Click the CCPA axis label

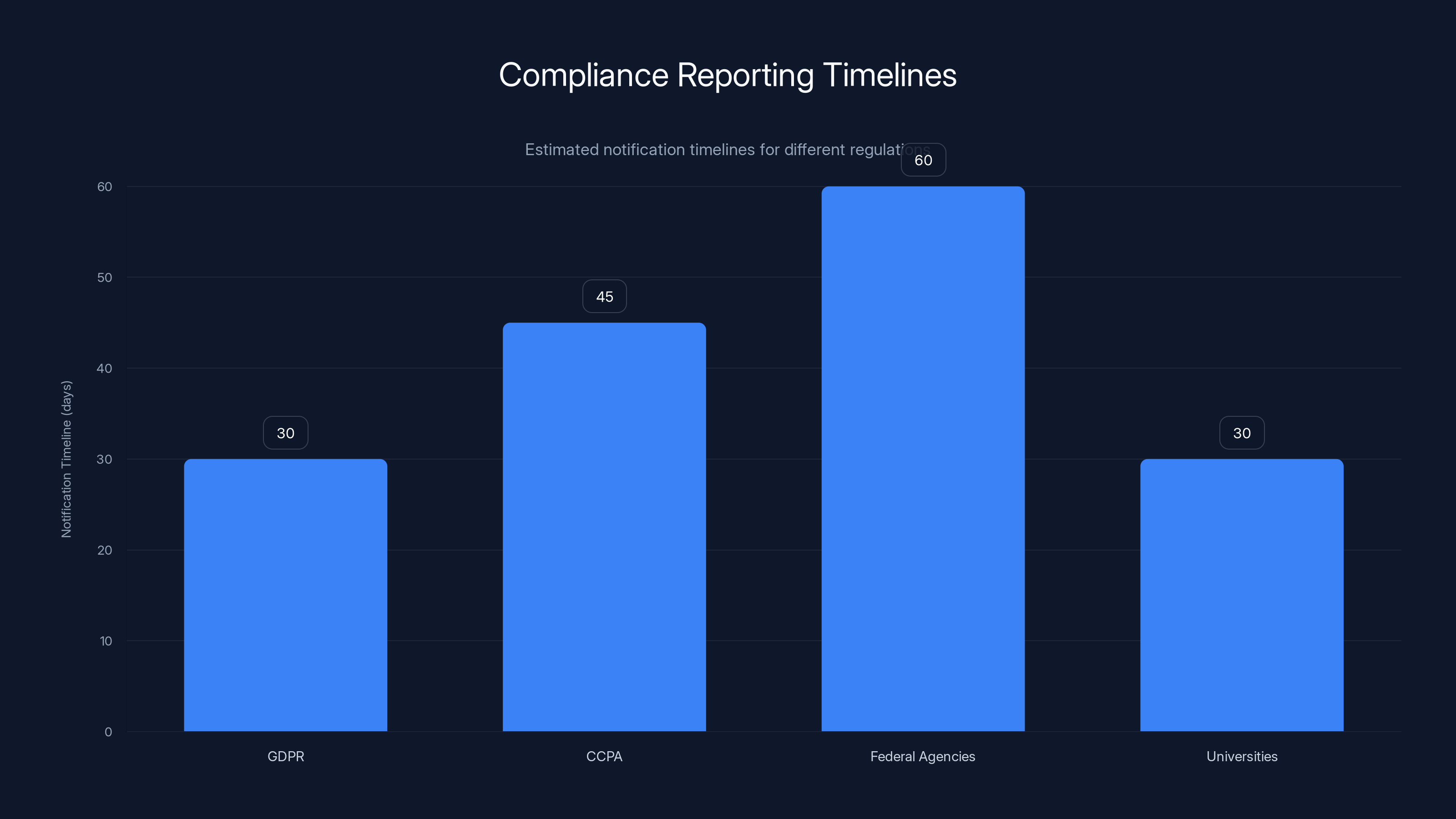click(604, 756)
